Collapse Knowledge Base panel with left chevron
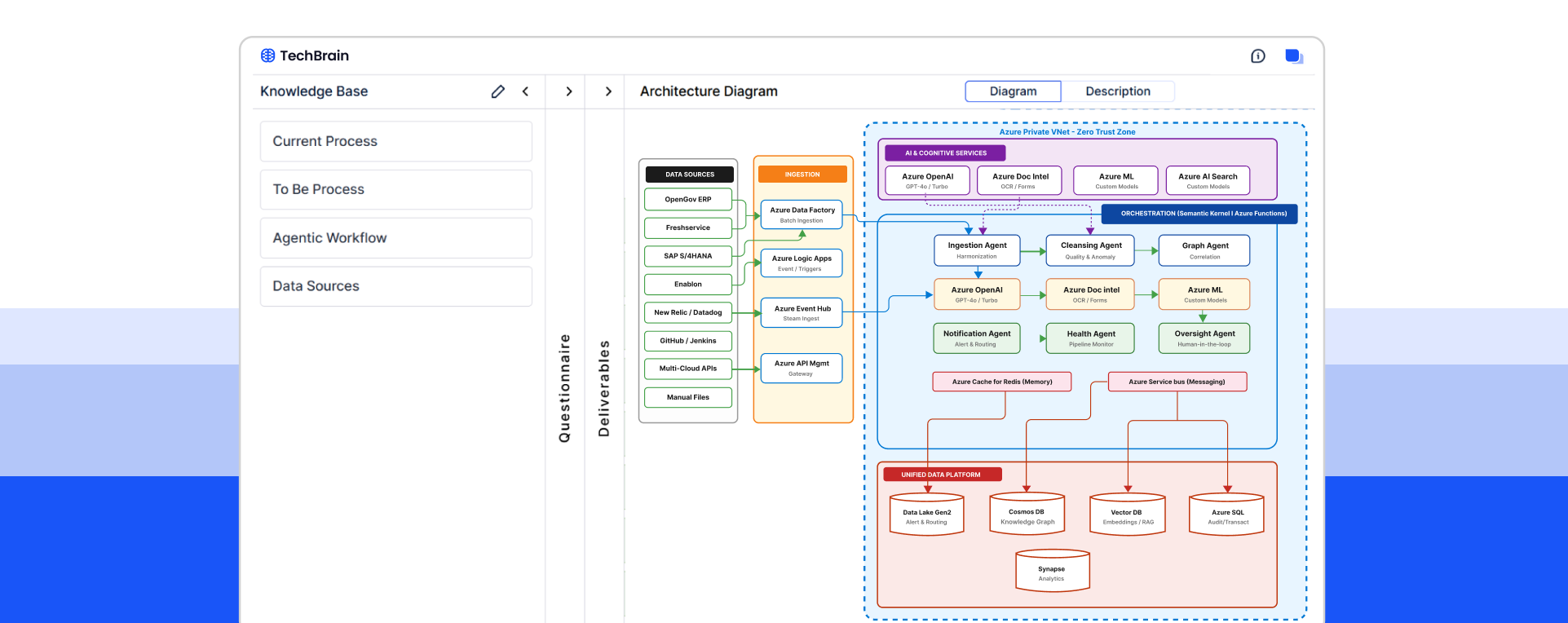The image size is (1568, 623). pos(525,91)
